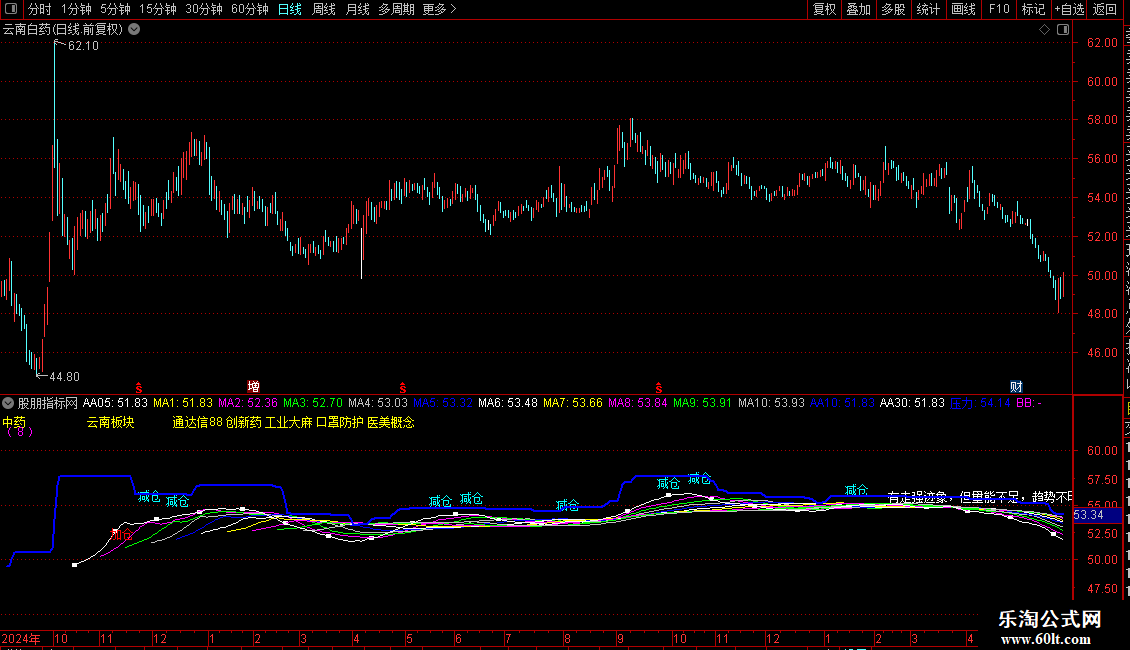This screenshot has height=650, width=1130.
Task: Click the 财 financial report marker
Action: pyautogui.click(x=1016, y=387)
